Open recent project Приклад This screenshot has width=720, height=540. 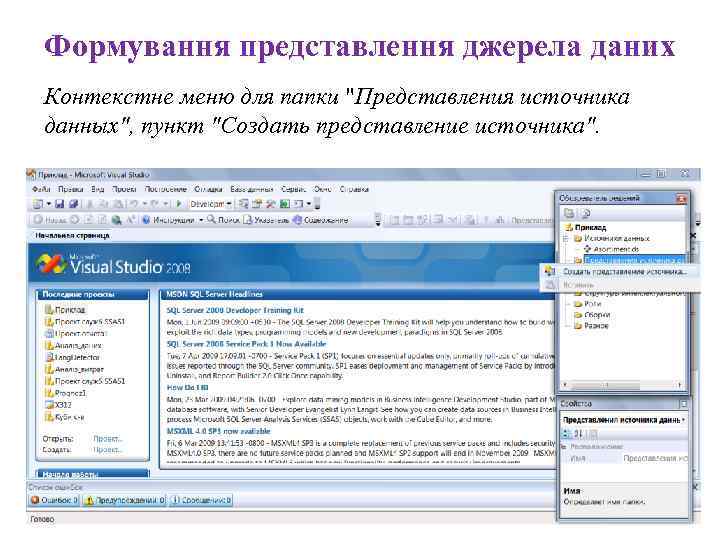pyautogui.click(x=65, y=310)
